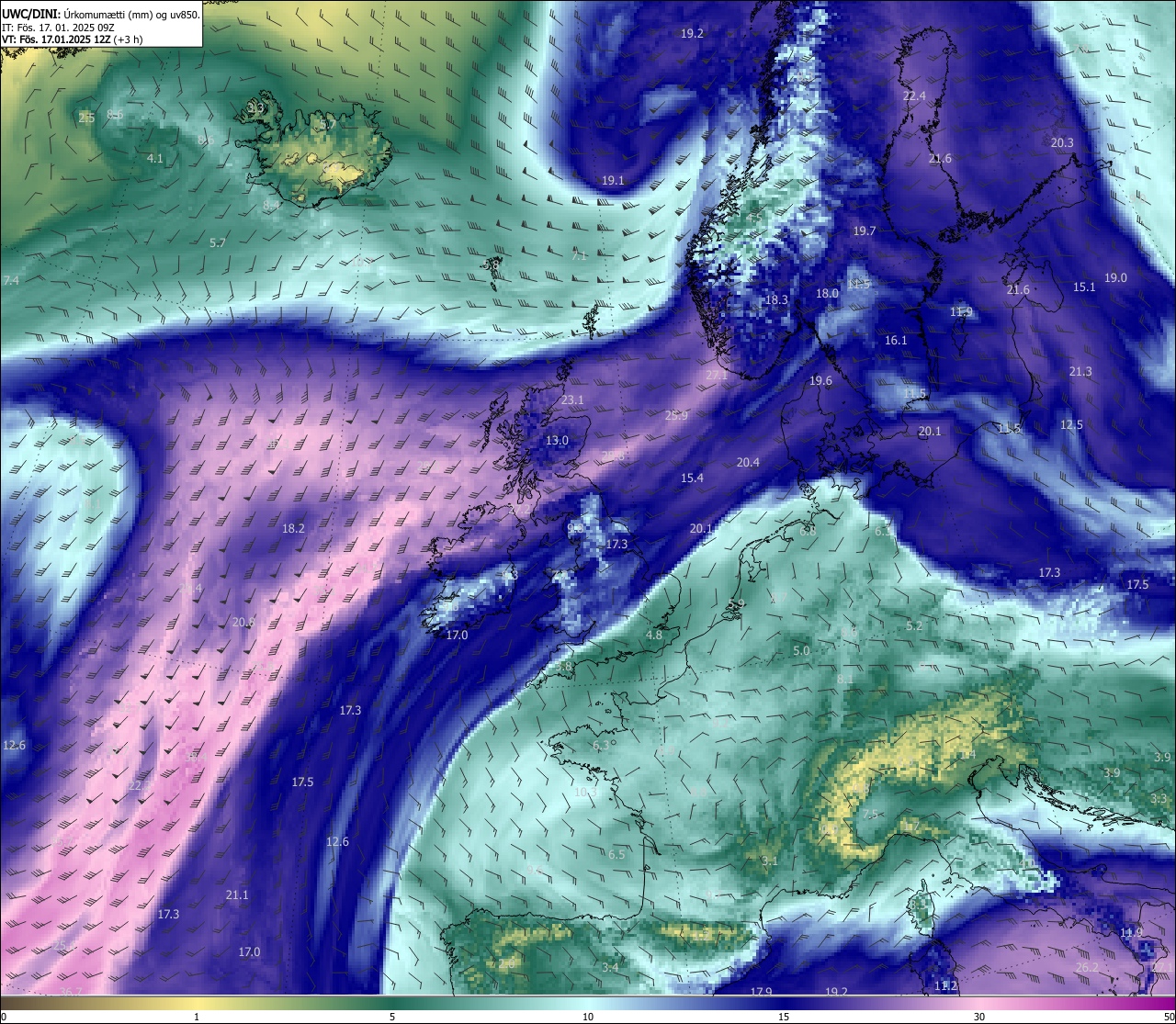Click the legend tick label '10'
This screenshot has width=1176, height=1024.
coord(588,1017)
